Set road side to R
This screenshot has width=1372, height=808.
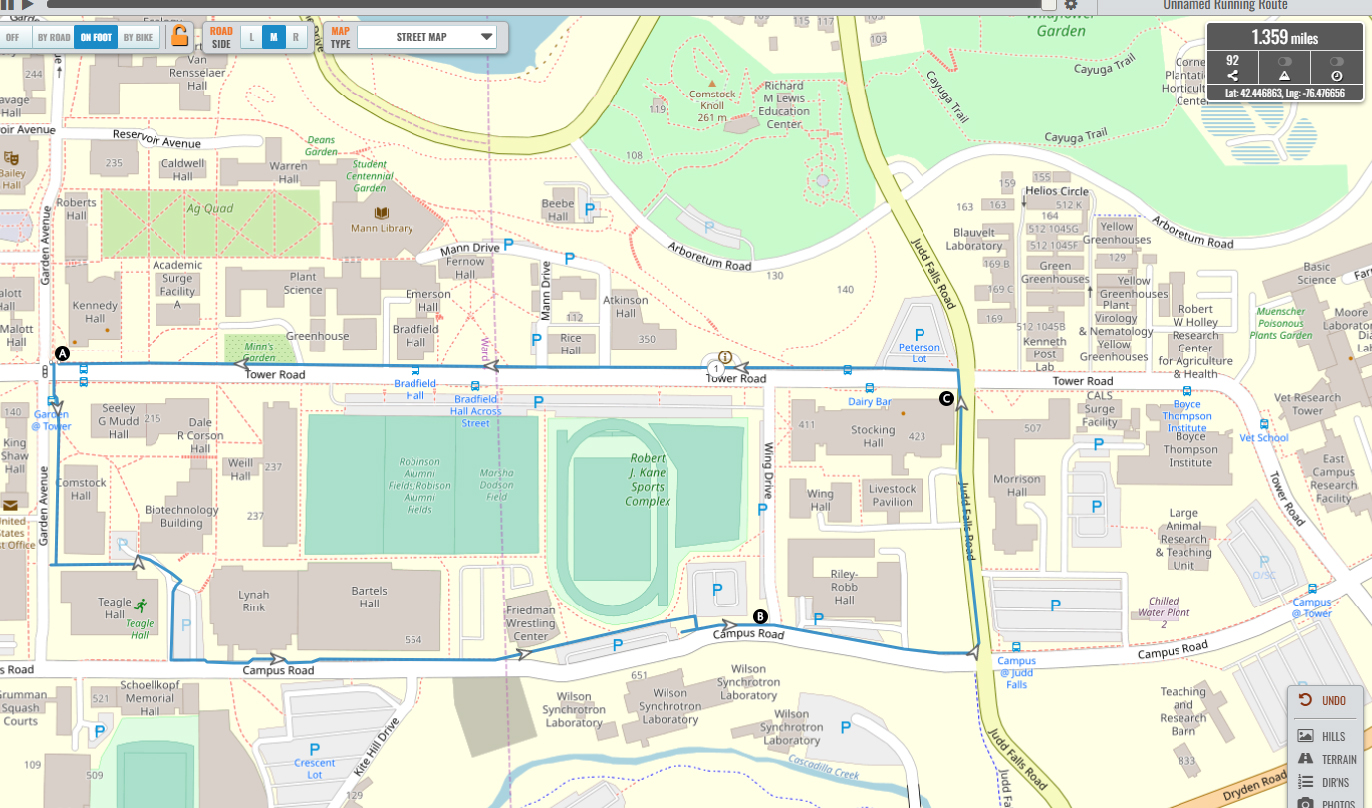295,38
